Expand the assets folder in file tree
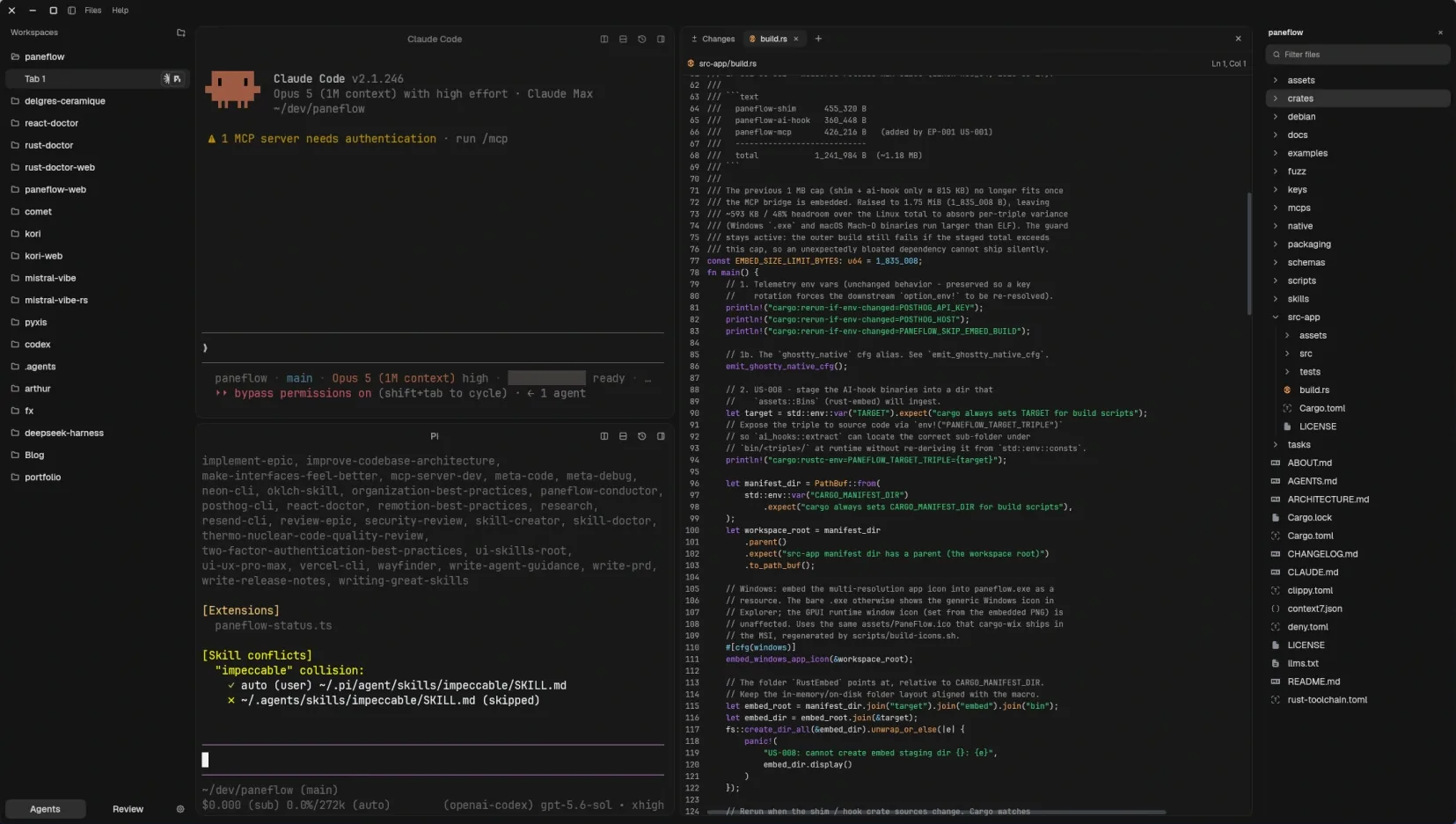The image size is (1456, 824). click(1276, 80)
